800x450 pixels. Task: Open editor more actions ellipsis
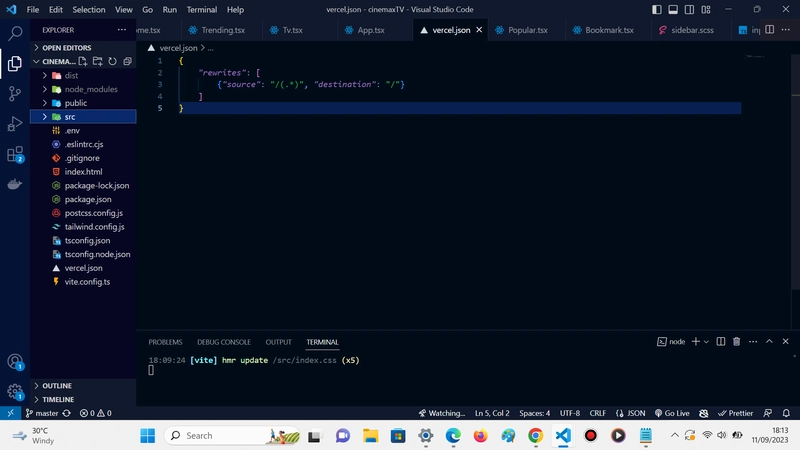786,30
